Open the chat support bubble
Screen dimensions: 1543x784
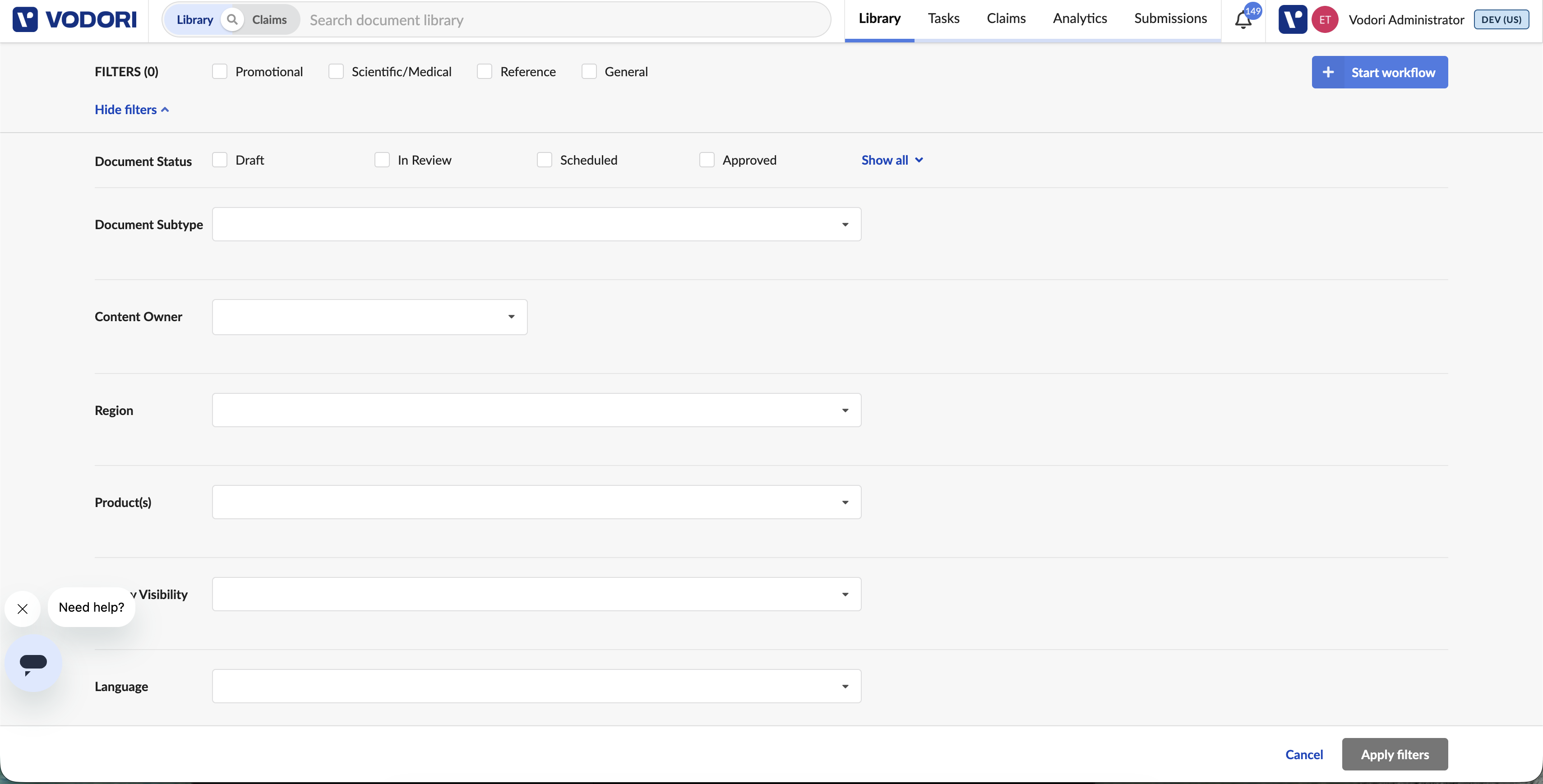pos(33,664)
